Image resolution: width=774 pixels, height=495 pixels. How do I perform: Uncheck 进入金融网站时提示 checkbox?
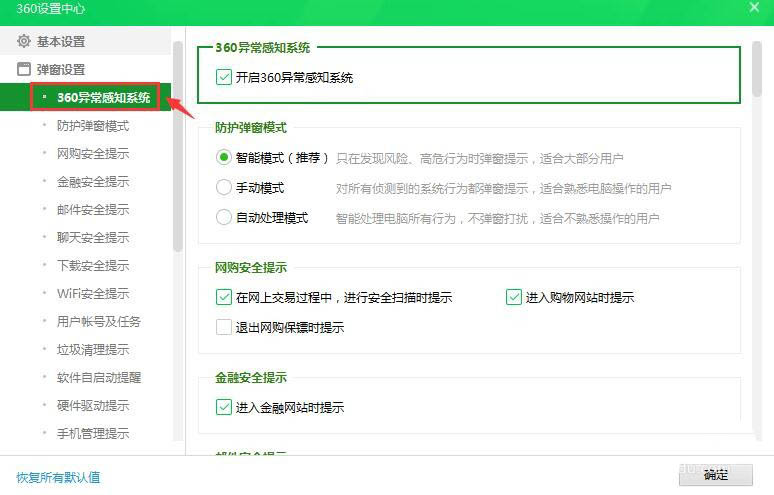point(224,407)
